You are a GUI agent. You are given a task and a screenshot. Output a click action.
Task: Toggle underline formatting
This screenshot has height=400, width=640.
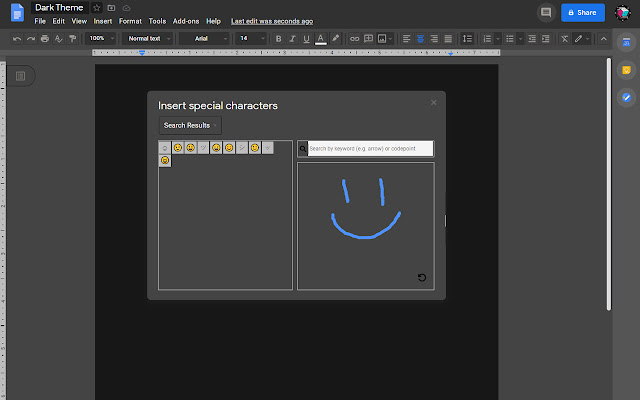(306, 39)
